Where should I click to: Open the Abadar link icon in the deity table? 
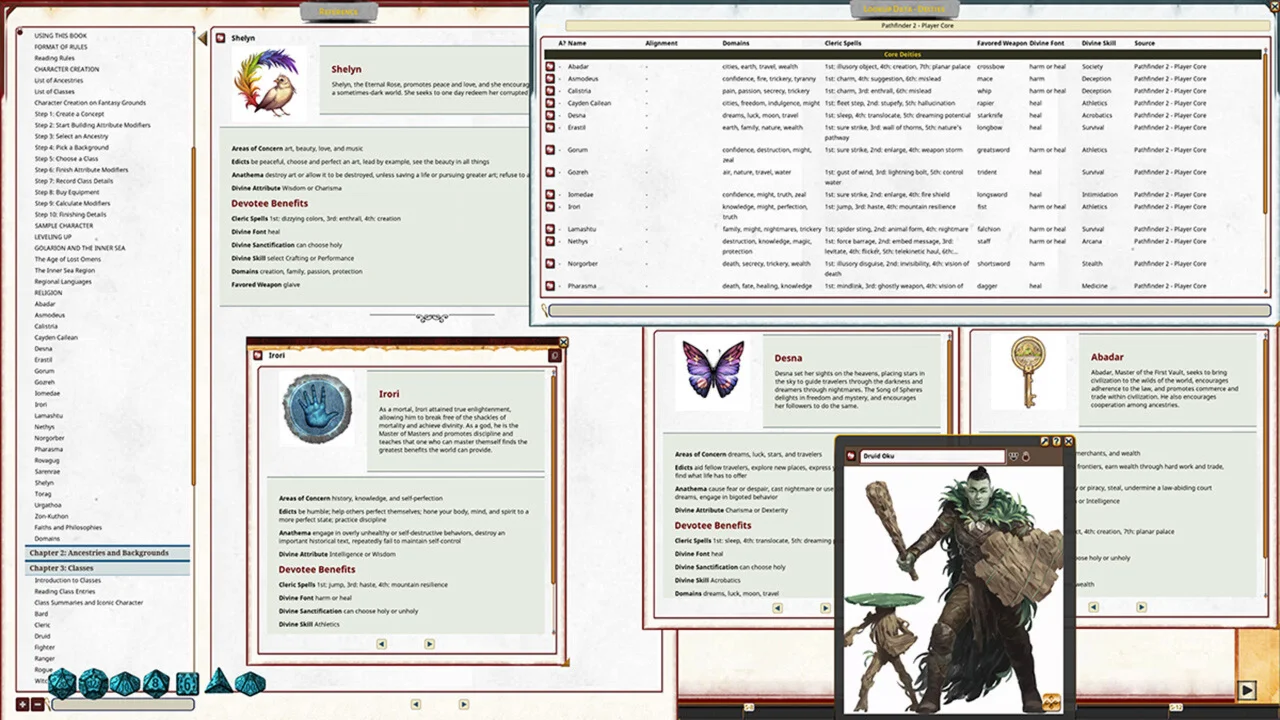(550, 67)
